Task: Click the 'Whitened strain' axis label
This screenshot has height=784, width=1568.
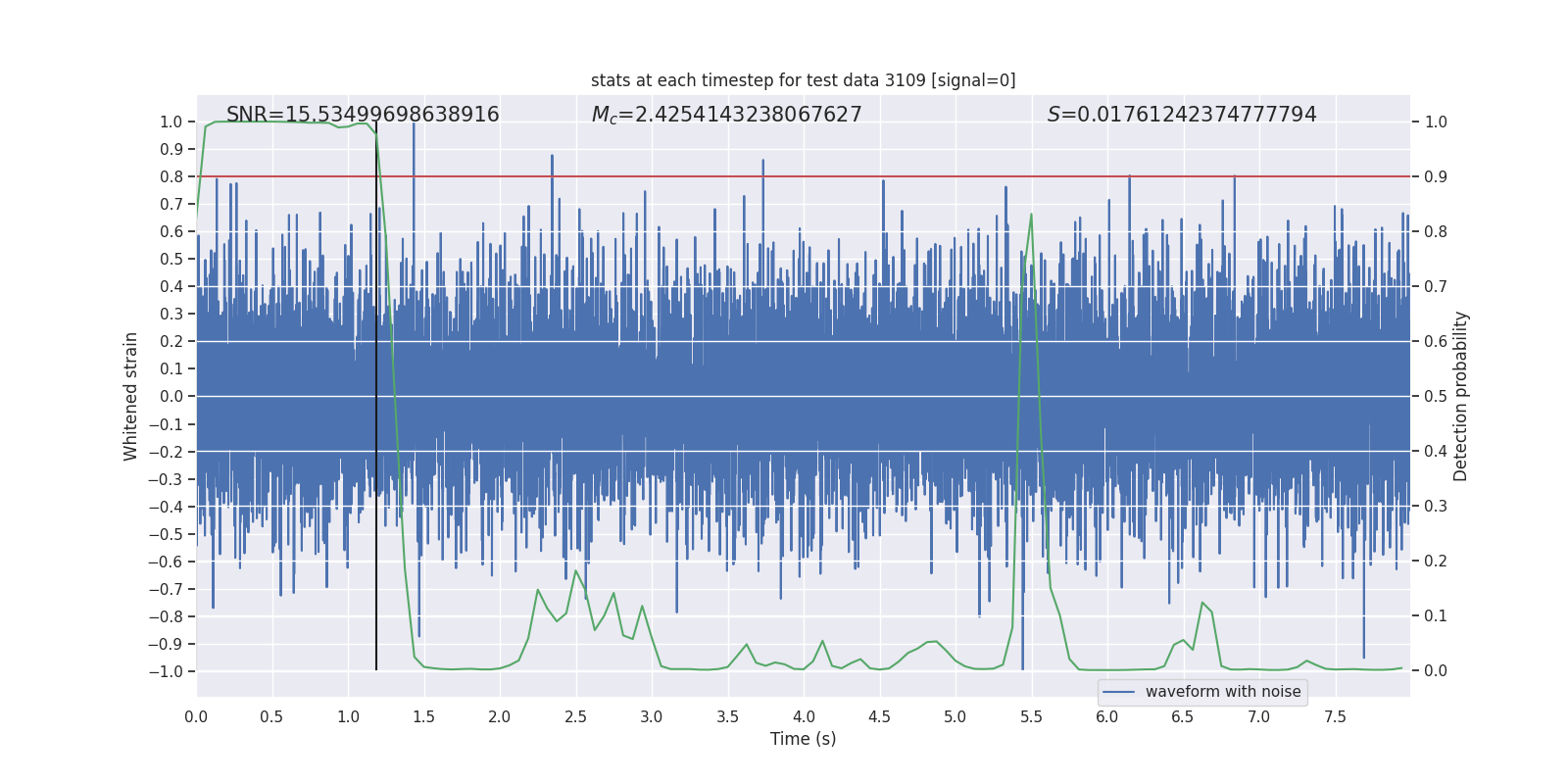Action: [x=130, y=396]
